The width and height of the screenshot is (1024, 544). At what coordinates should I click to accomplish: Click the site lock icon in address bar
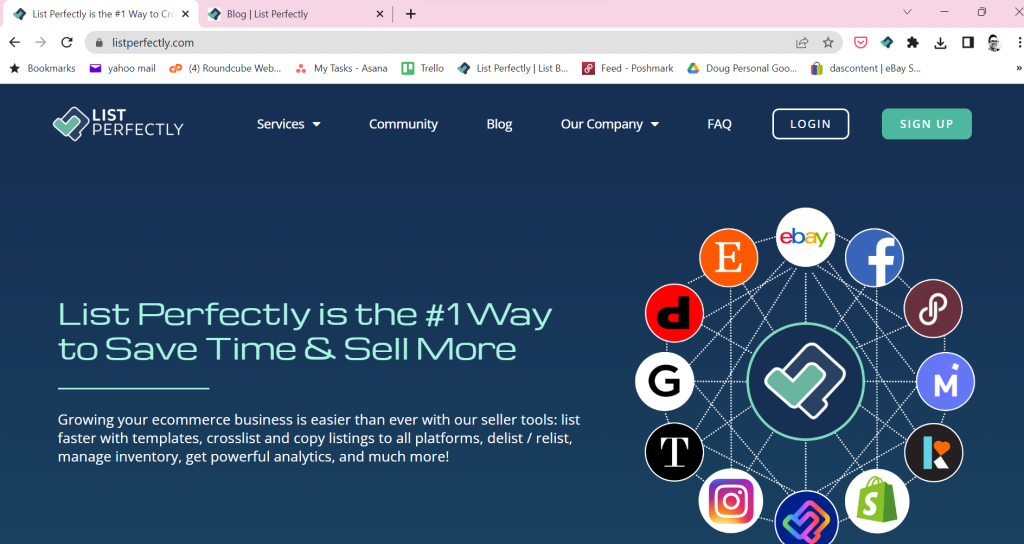(x=99, y=42)
